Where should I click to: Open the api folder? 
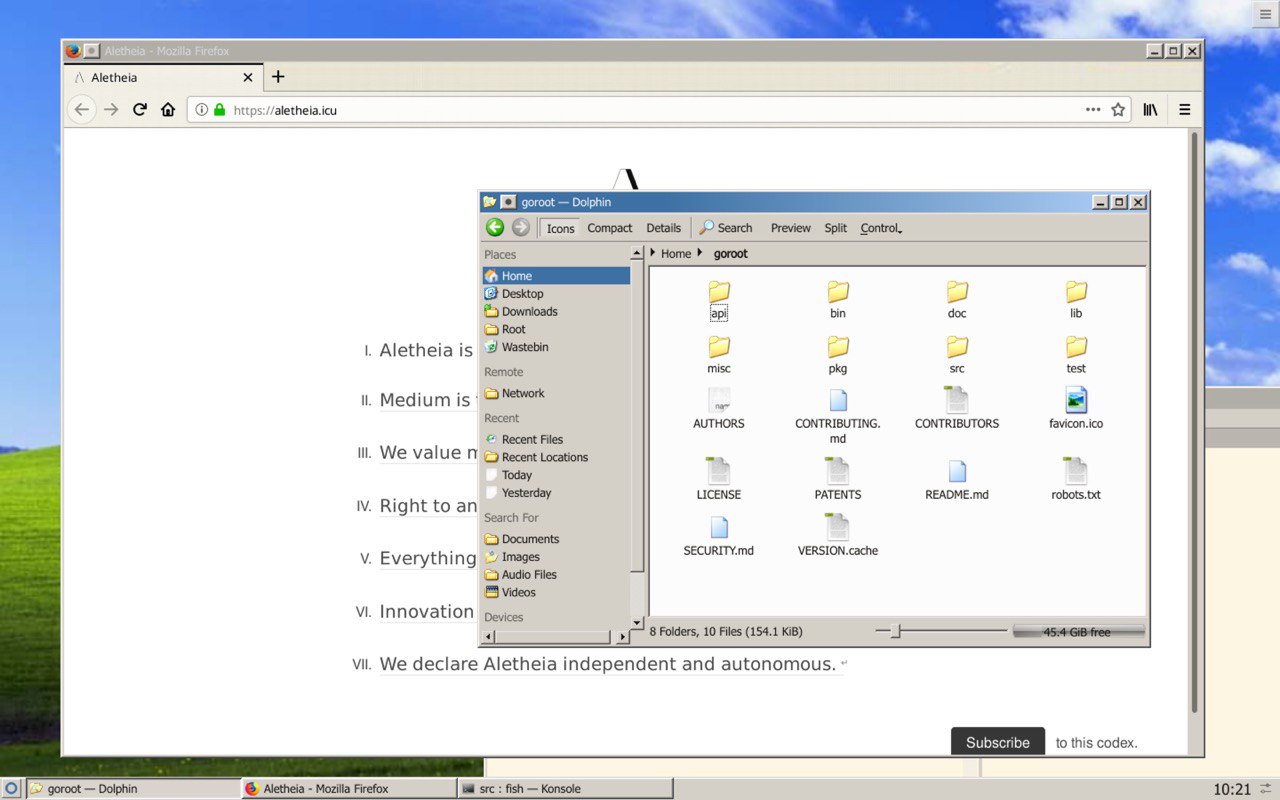(719, 300)
